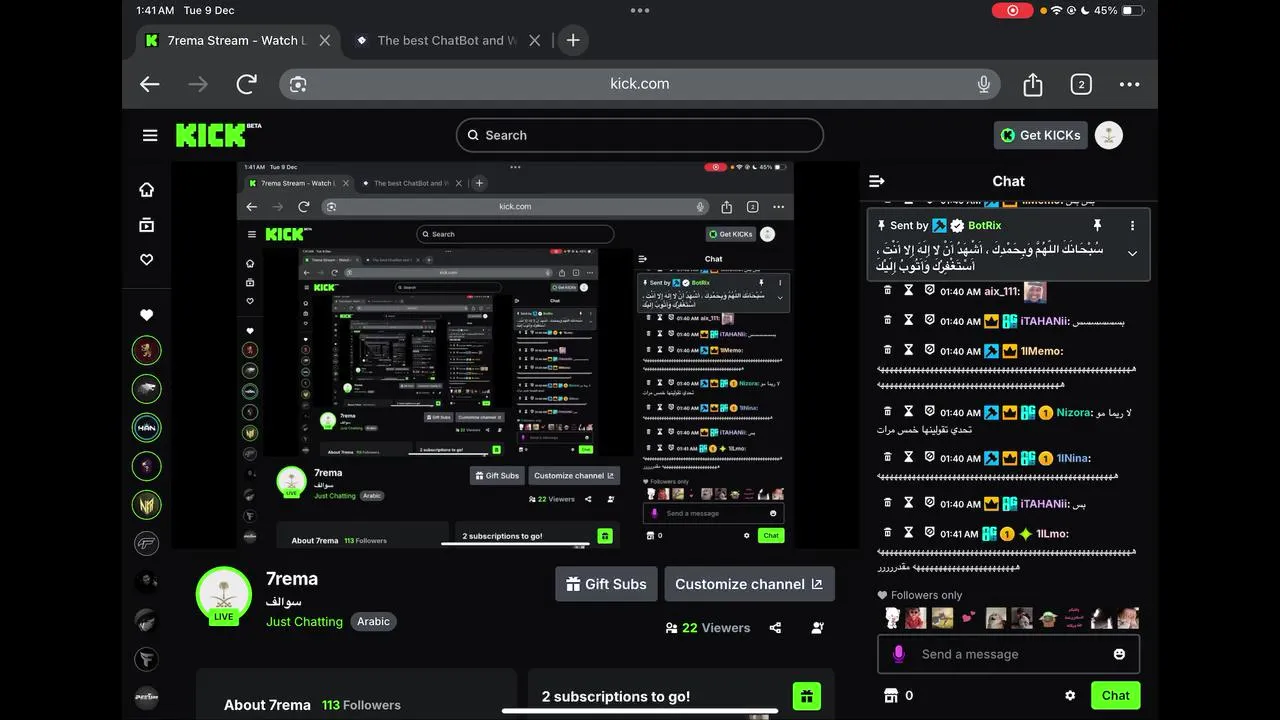Open the emoji picker in chat input

(1119, 654)
